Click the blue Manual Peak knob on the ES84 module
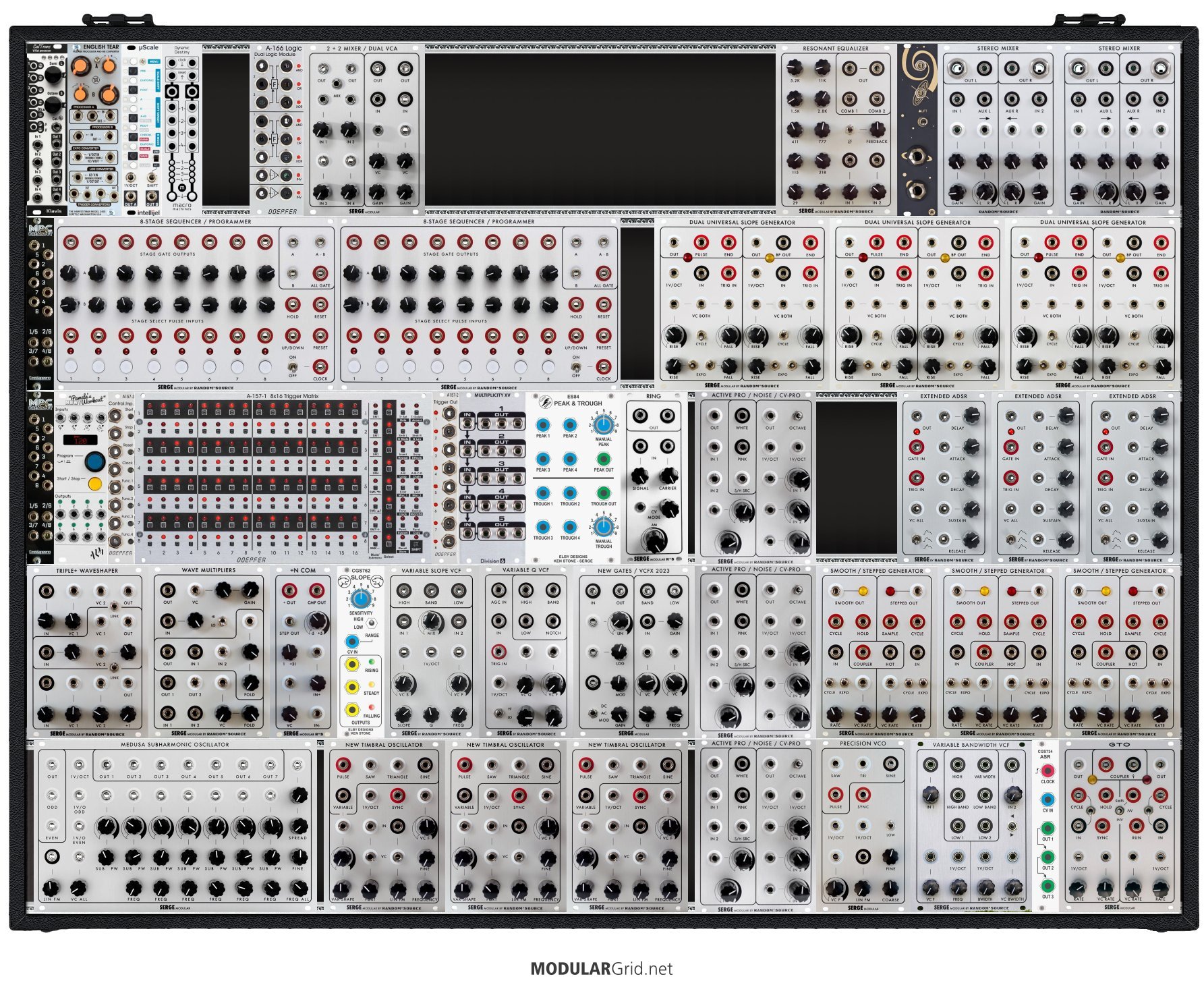1204x983 pixels. click(604, 425)
